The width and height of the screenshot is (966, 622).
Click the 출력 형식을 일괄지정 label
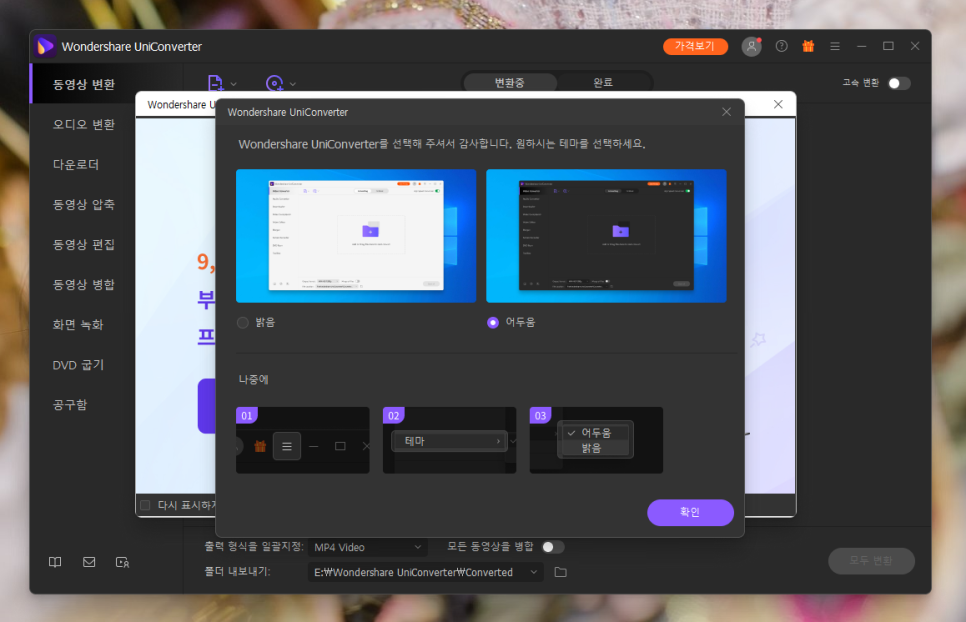[254, 546]
